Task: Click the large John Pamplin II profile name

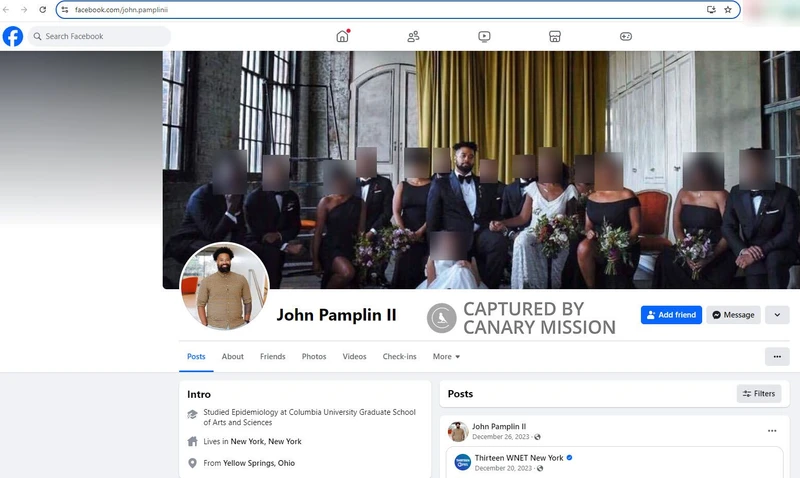Action: 336,315
